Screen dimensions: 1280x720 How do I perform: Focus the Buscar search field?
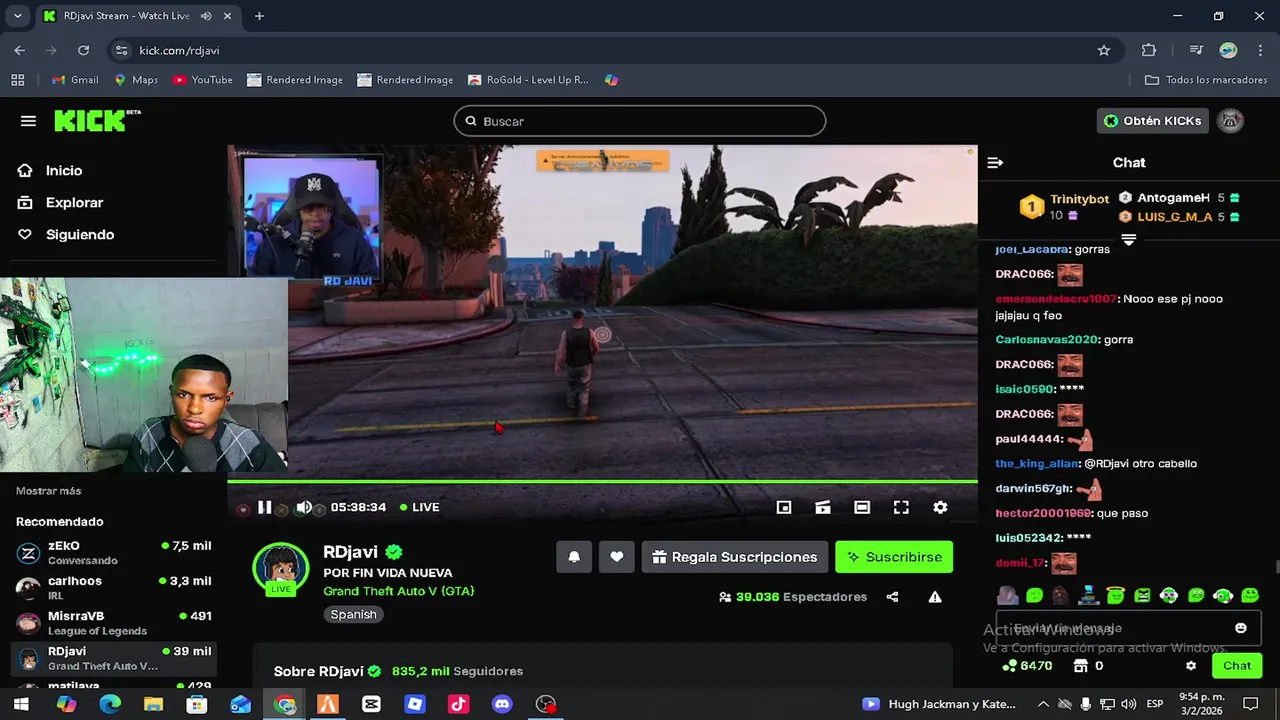[x=640, y=121]
